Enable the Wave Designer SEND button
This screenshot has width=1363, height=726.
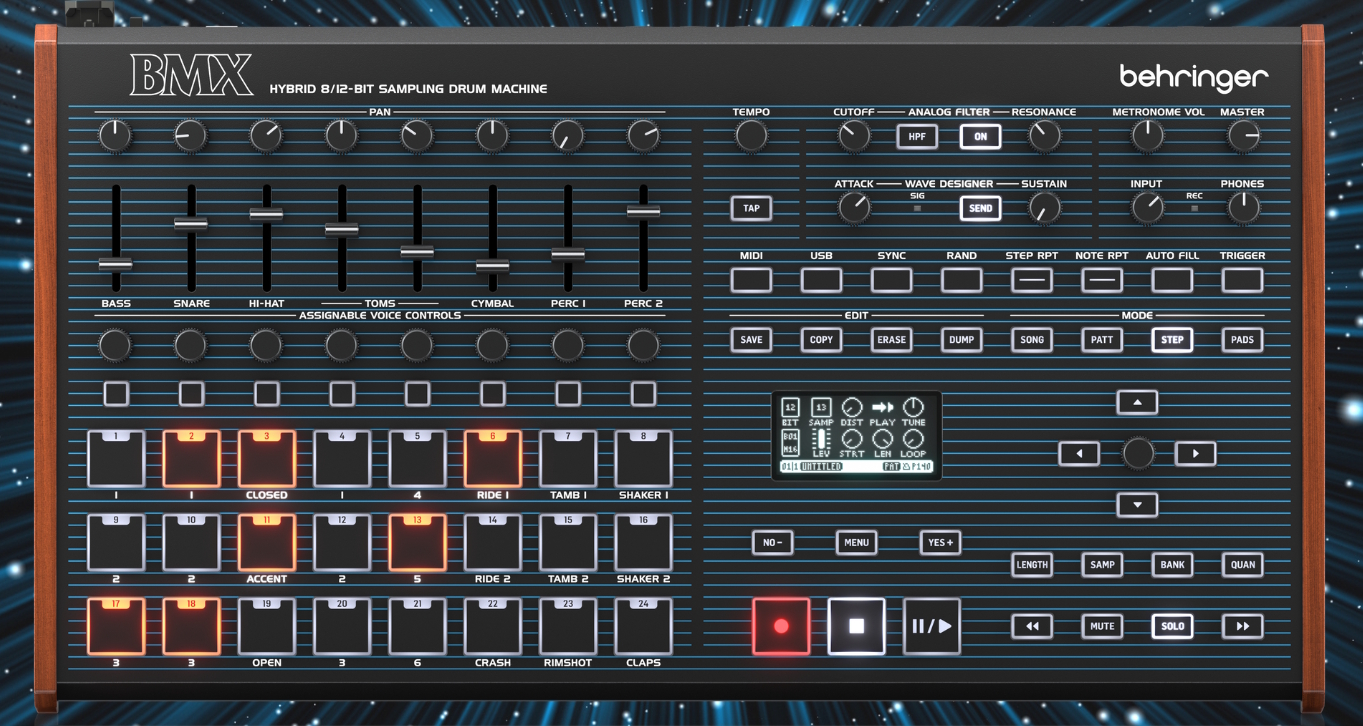[980, 208]
